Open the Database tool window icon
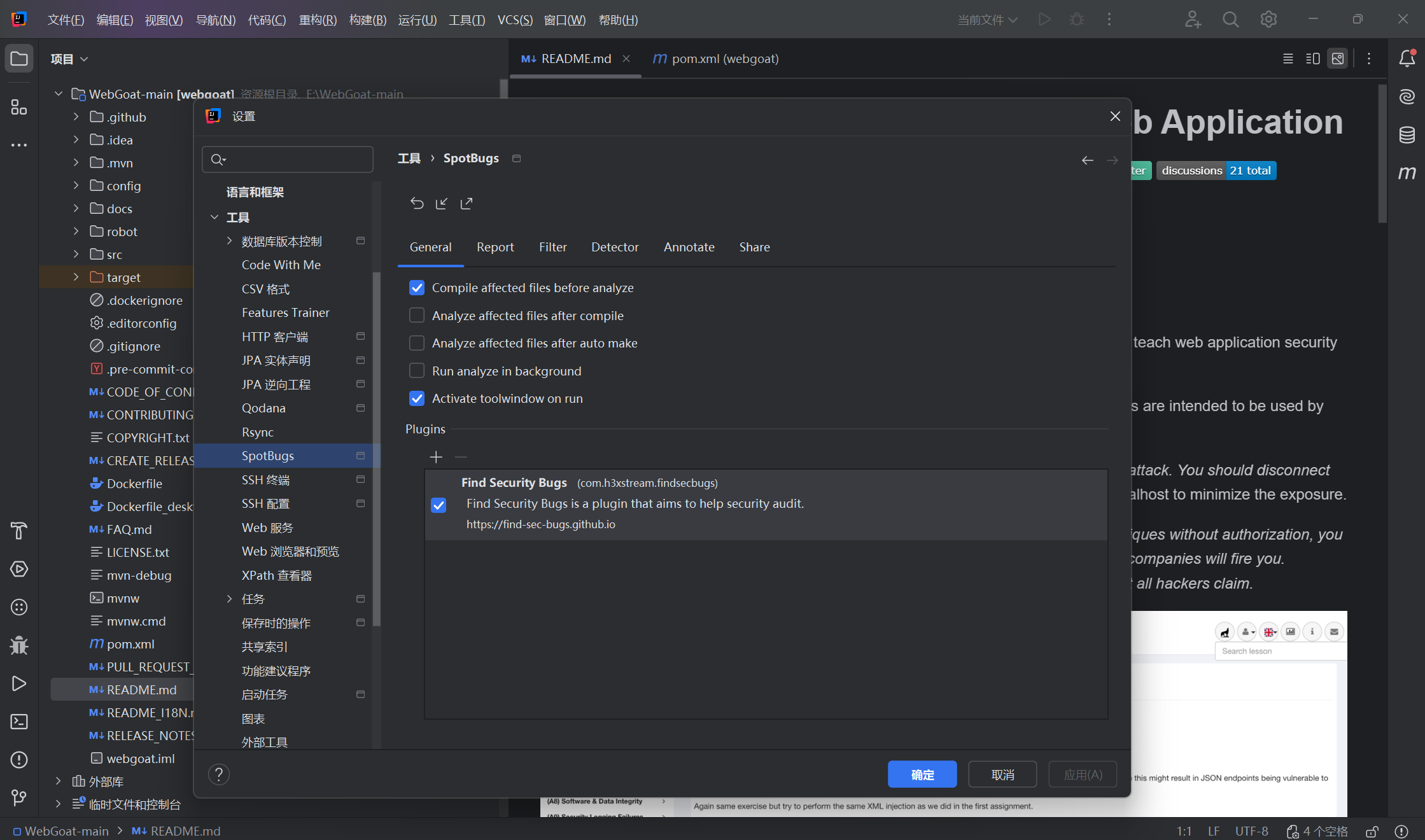This screenshot has width=1425, height=840. [1407, 135]
